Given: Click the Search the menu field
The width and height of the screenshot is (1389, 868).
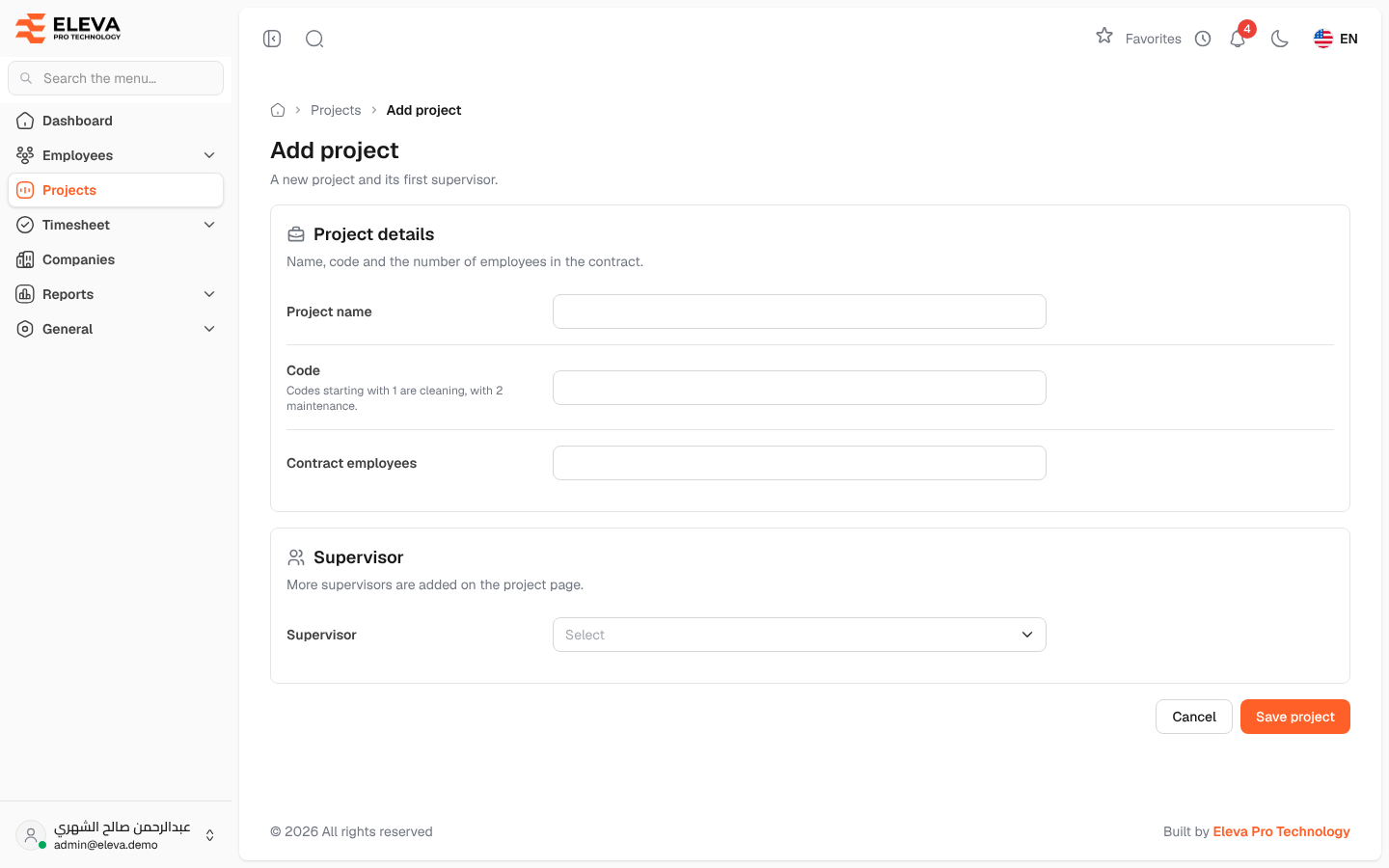Looking at the screenshot, I should (x=116, y=78).
